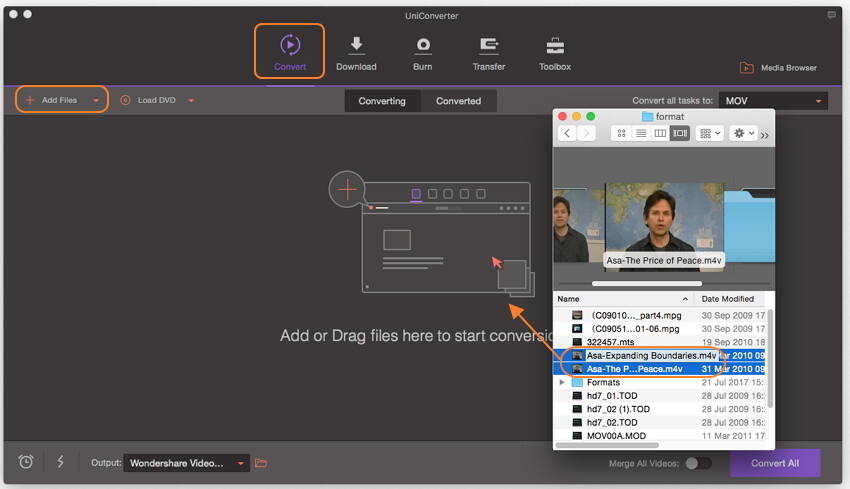Select the 322457.mts file
The image size is (850, 489).
coord(659,342)
